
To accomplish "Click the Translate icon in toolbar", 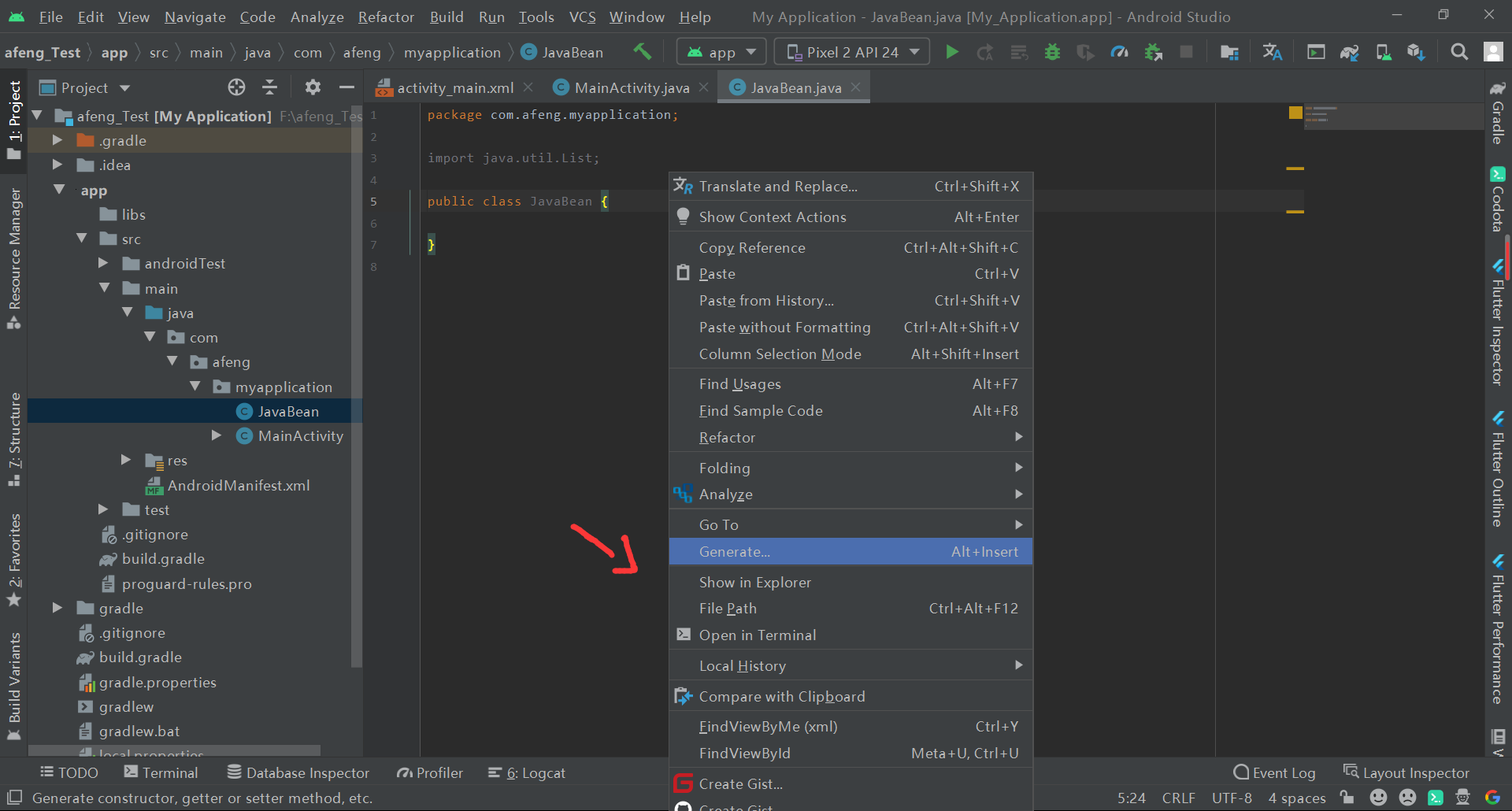I will (x=1272, y=52).
